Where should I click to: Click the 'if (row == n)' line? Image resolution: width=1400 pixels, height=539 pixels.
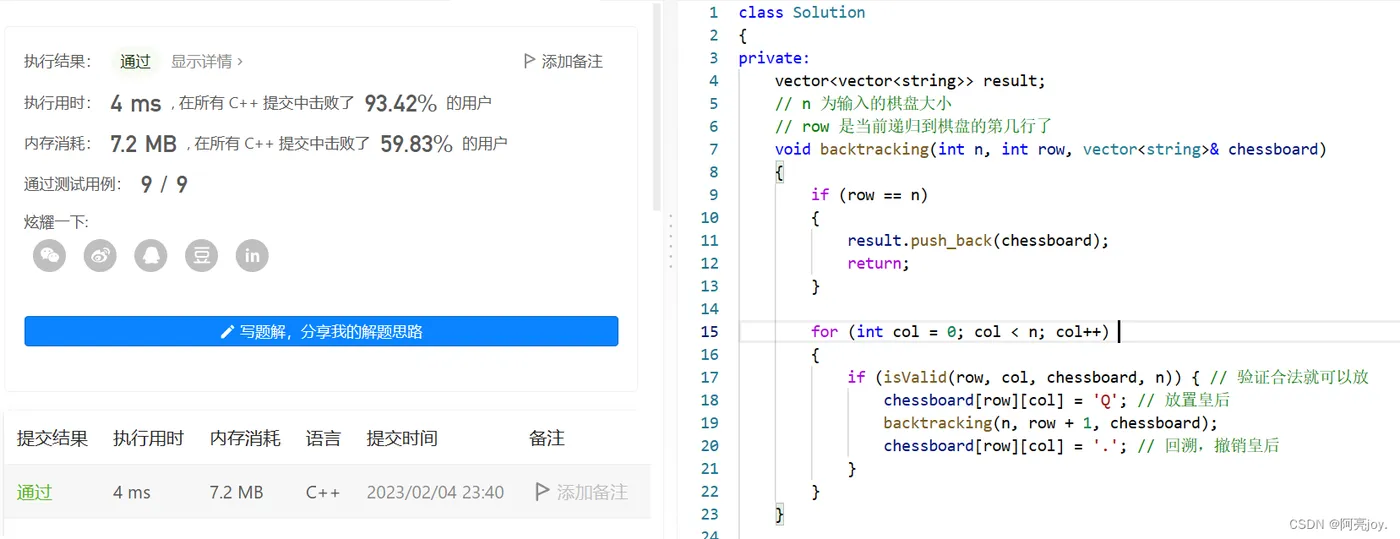tap(869, 195)
